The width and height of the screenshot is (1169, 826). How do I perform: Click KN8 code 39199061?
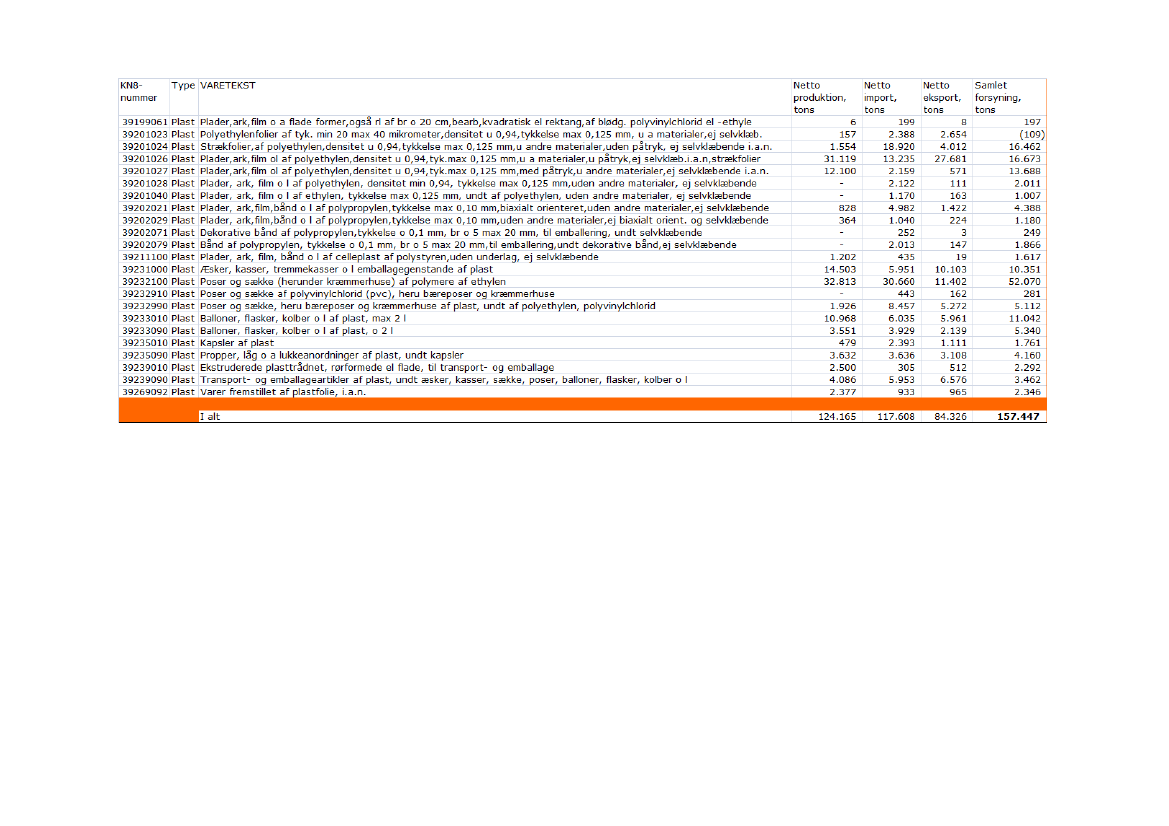tap(145, 122)
